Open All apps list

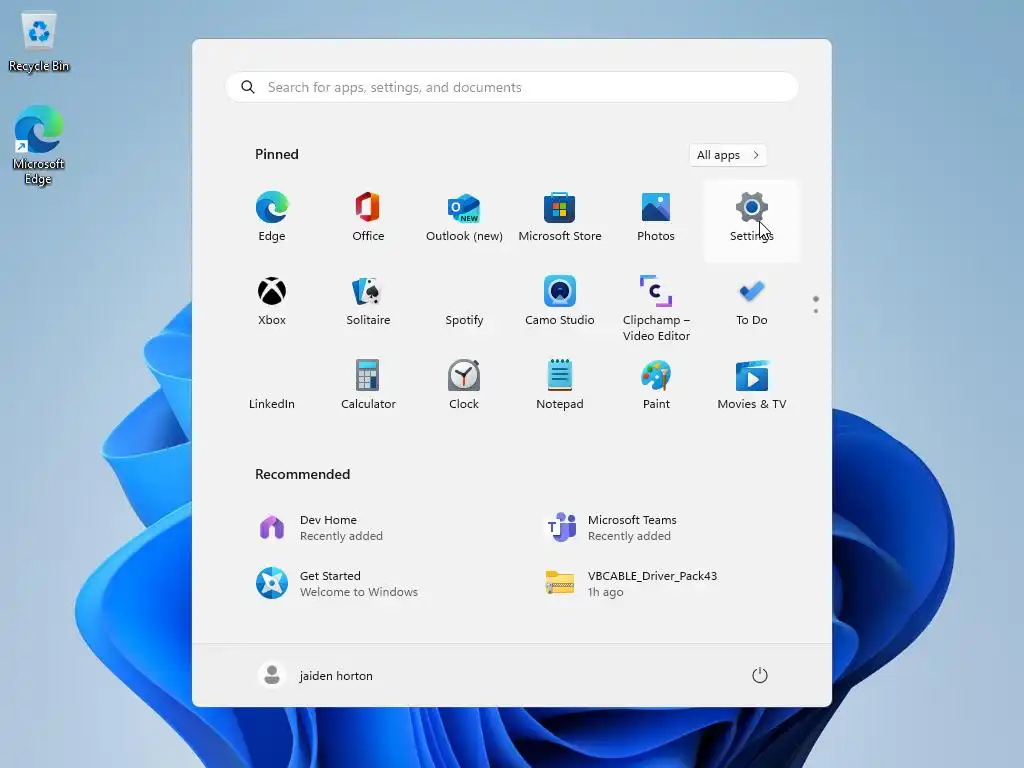click(x=728, y=155)
